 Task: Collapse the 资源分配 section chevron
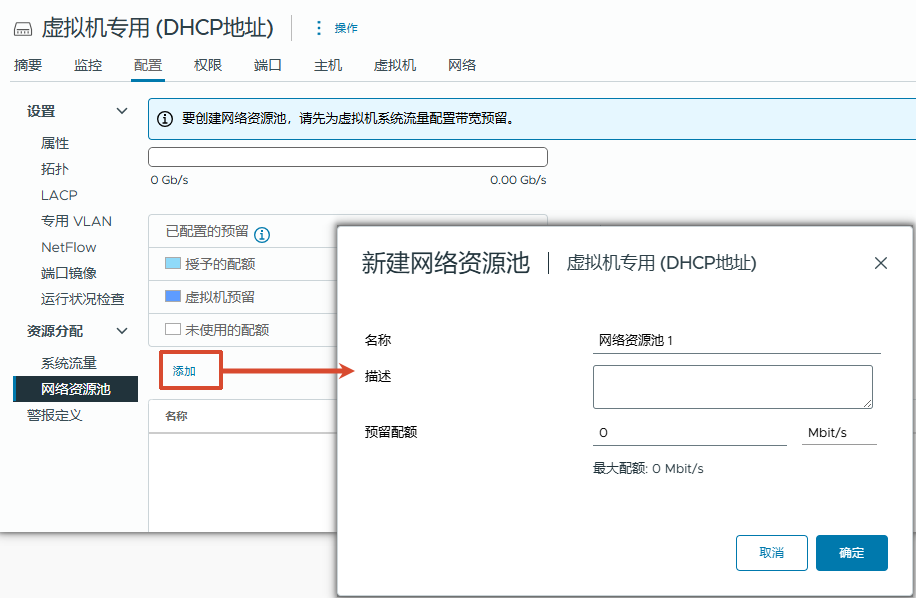pyautogui.click(x=122, y=331)
